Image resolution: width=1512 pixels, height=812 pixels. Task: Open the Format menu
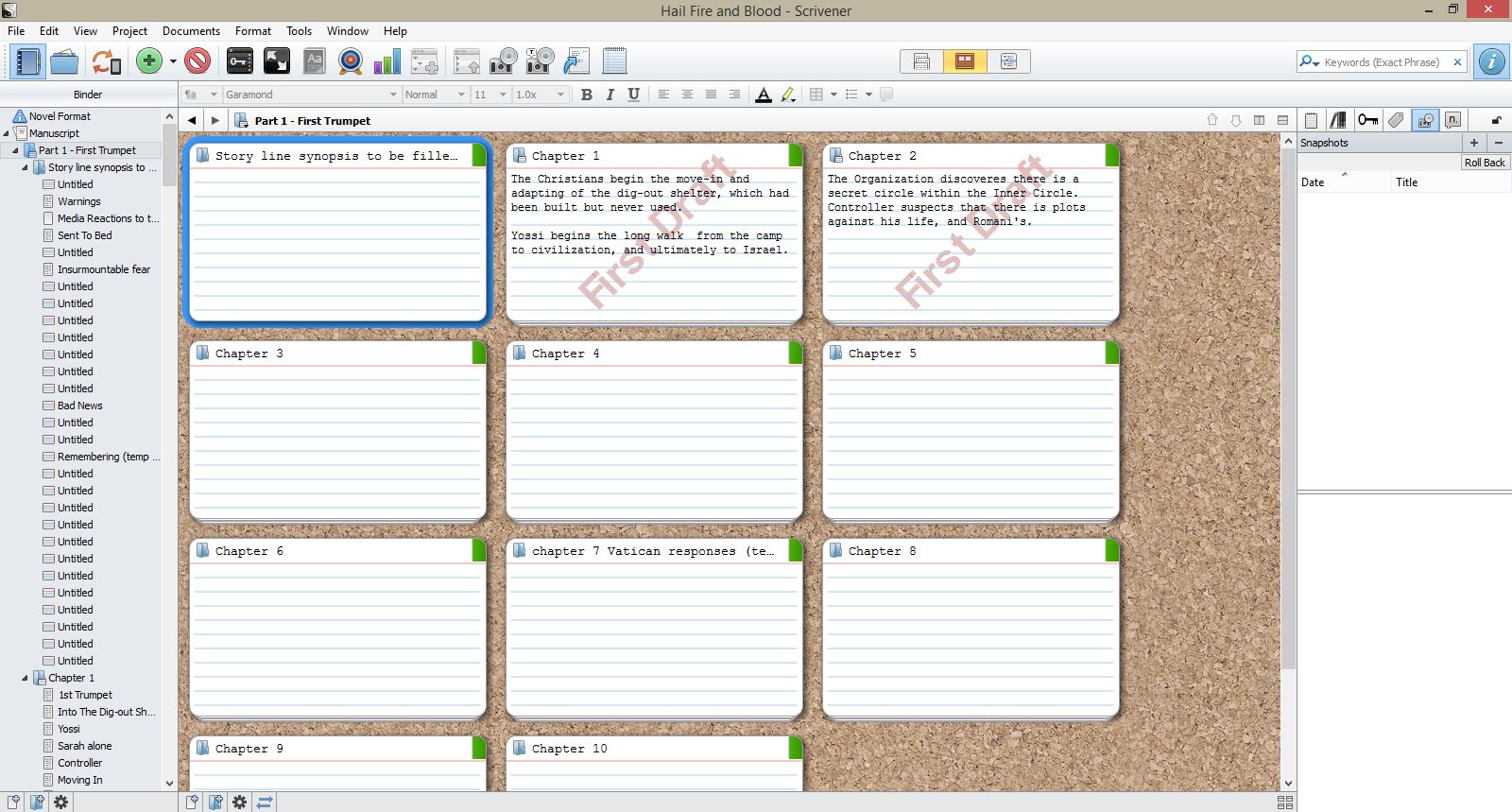pos(253,31)
